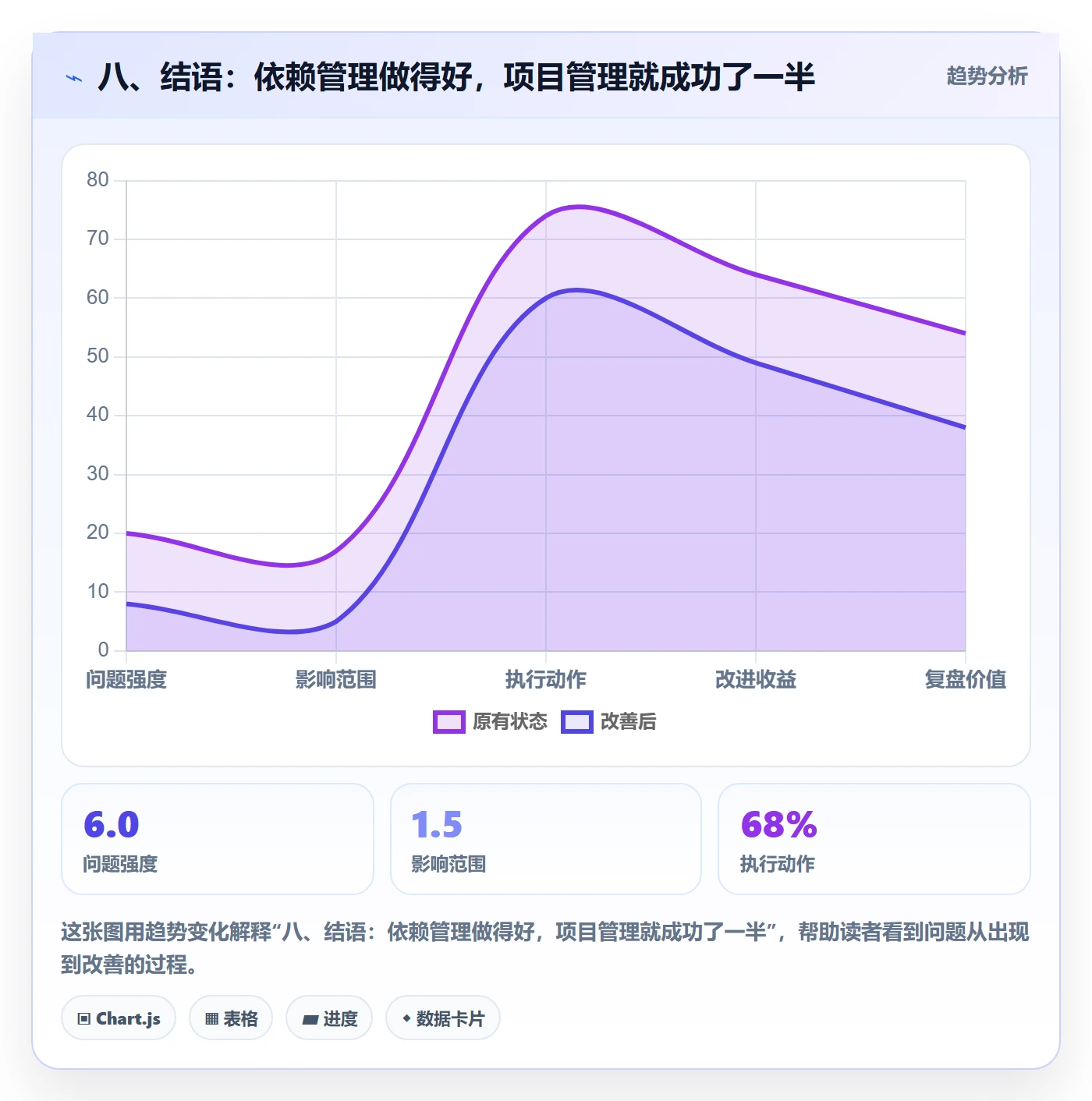The image size is (1092, 1101).
Task: Click the heading 八、结语：依赖管理做得好
Action: click(456, 76)
